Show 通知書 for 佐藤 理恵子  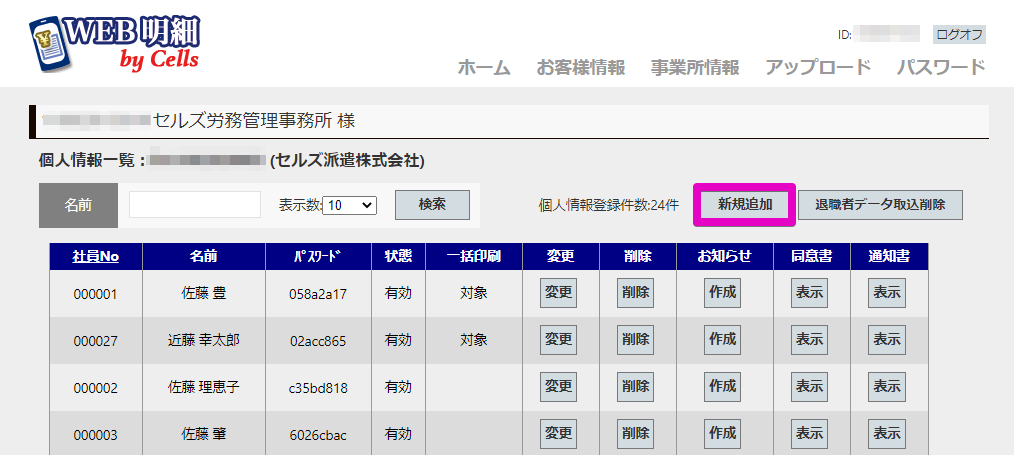click(887, 387)
